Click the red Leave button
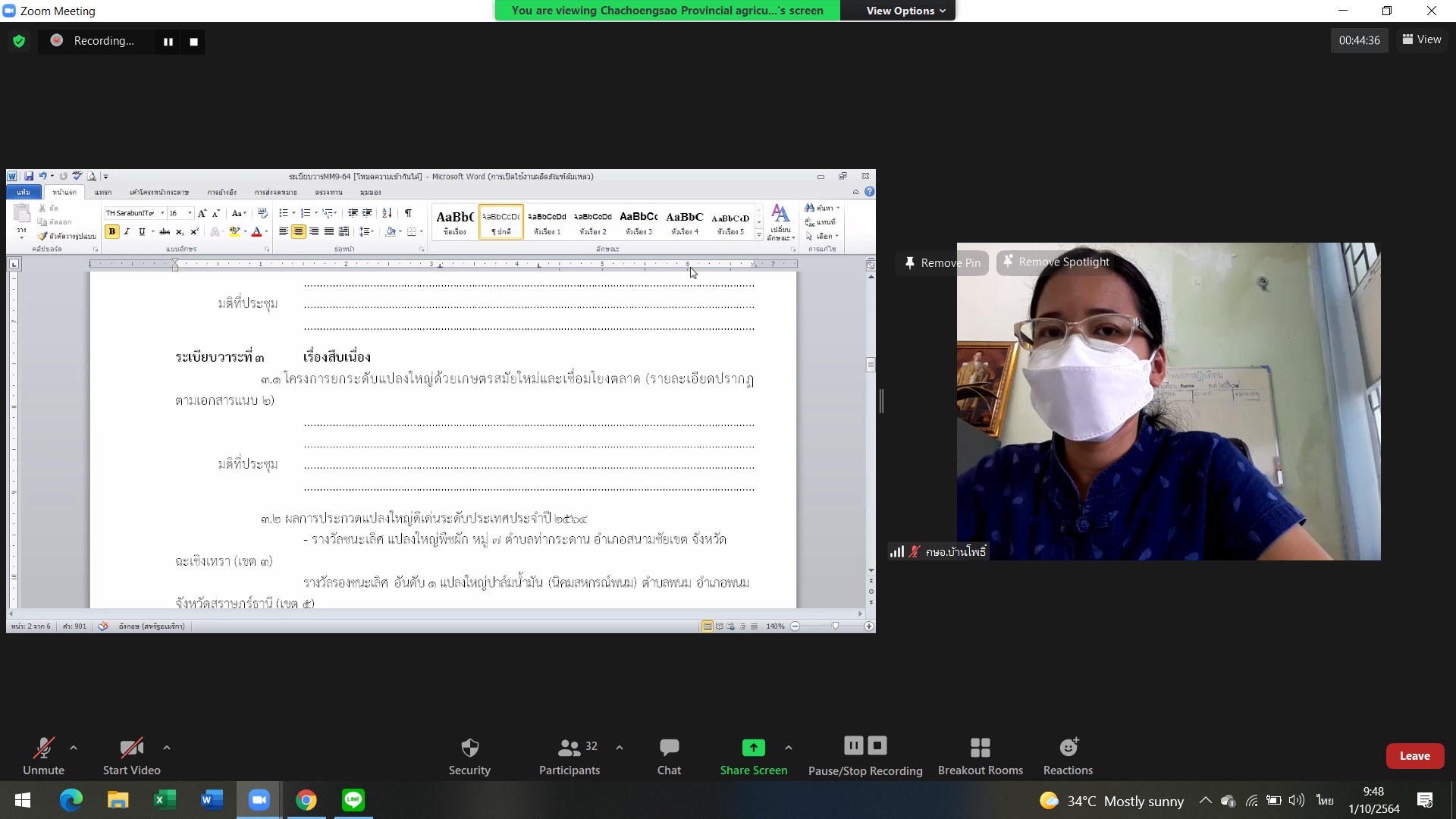Viewport: 1456px width, 819px height. click(x=1414, y=756)
